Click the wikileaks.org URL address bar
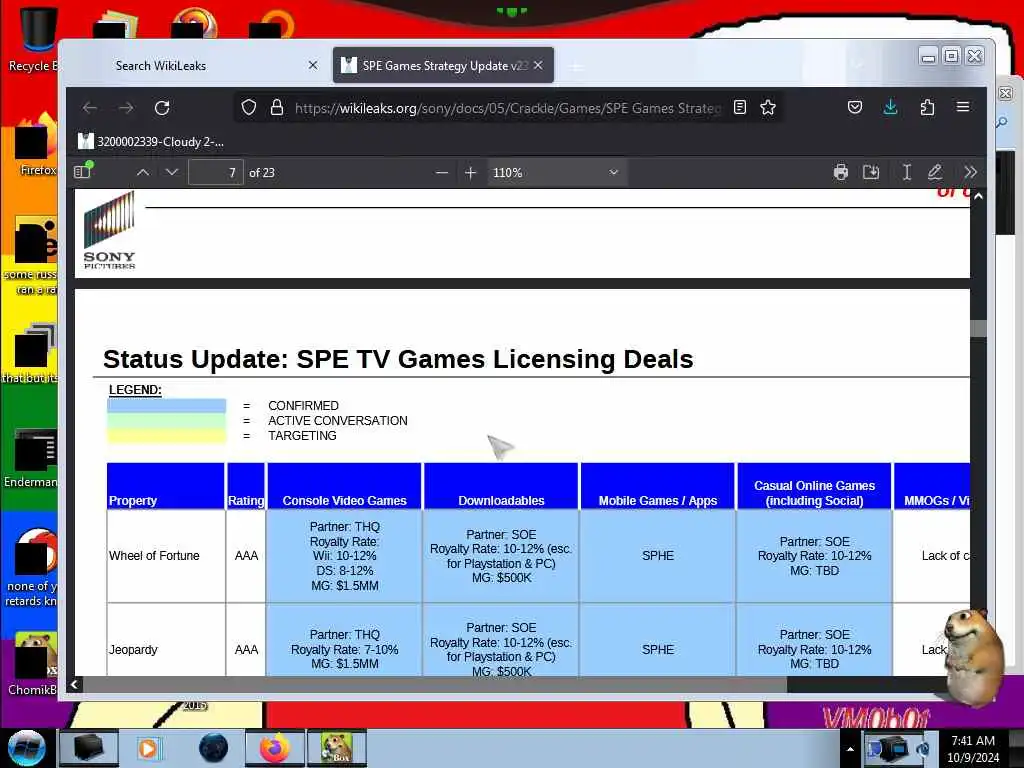The width and height of the screenshot is (1024, 768). 507,108
